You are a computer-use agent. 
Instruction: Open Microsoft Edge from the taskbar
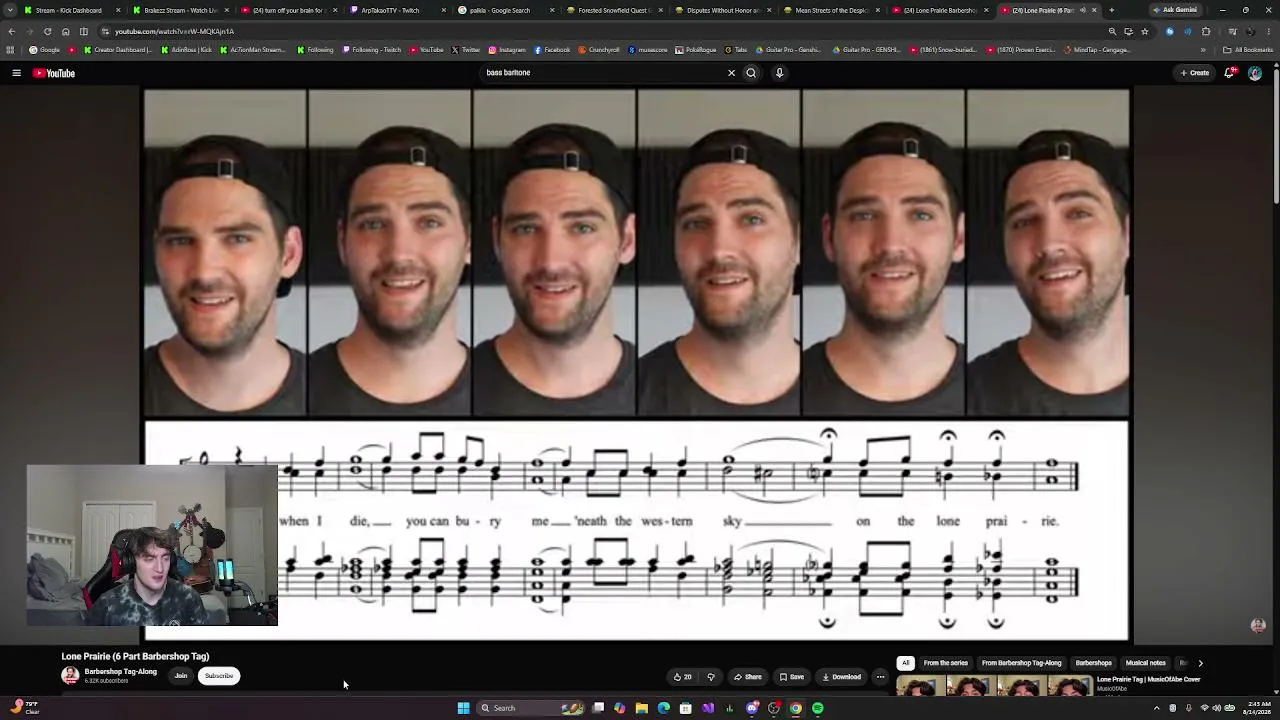tap(664, 708)
